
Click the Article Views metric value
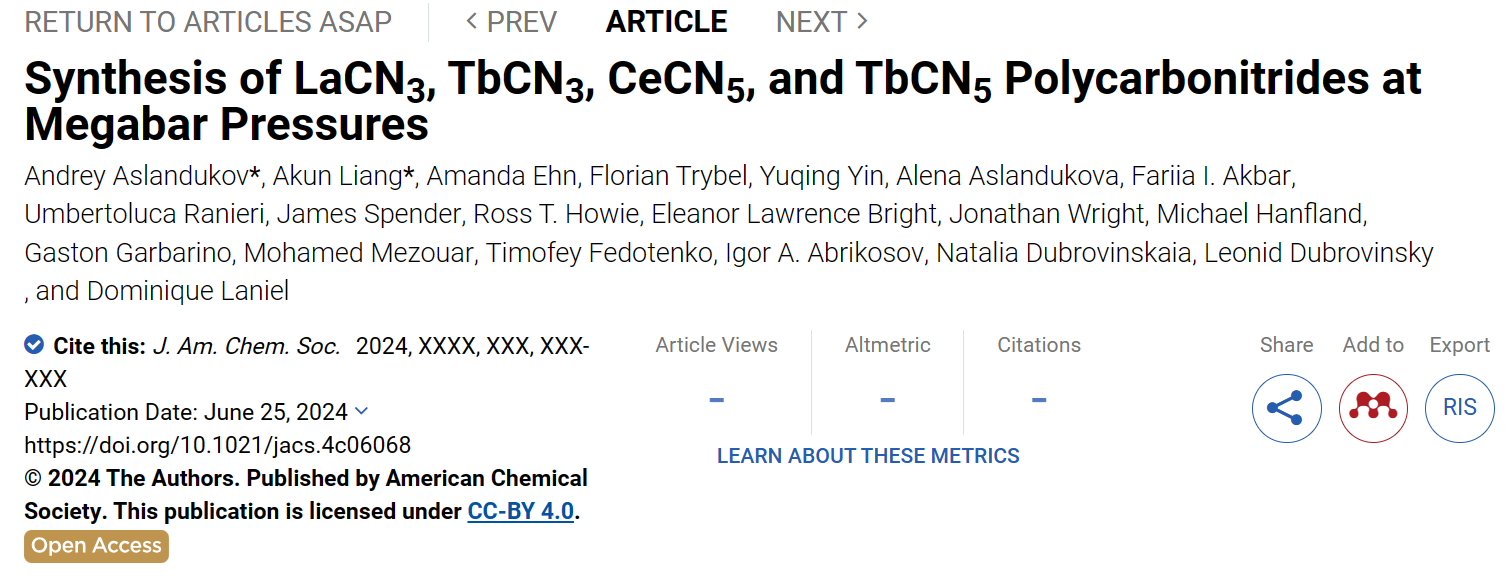(716, 400)
